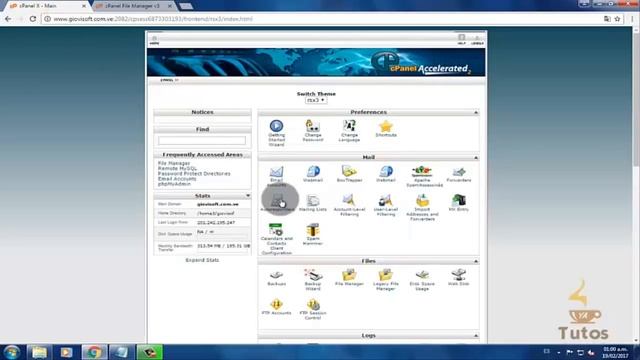Collapse the Files section
640x360 pixels.
pos(476,261)
